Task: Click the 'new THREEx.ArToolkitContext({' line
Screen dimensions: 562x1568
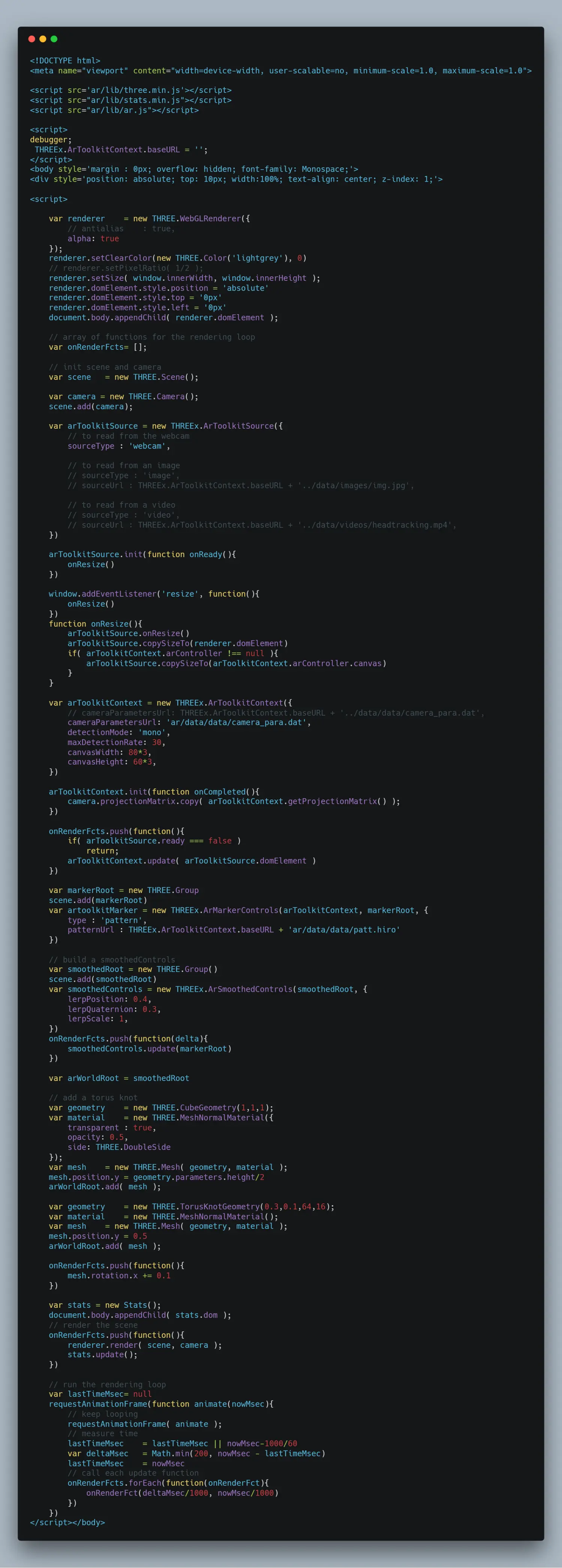Action: tap(170, 703)
